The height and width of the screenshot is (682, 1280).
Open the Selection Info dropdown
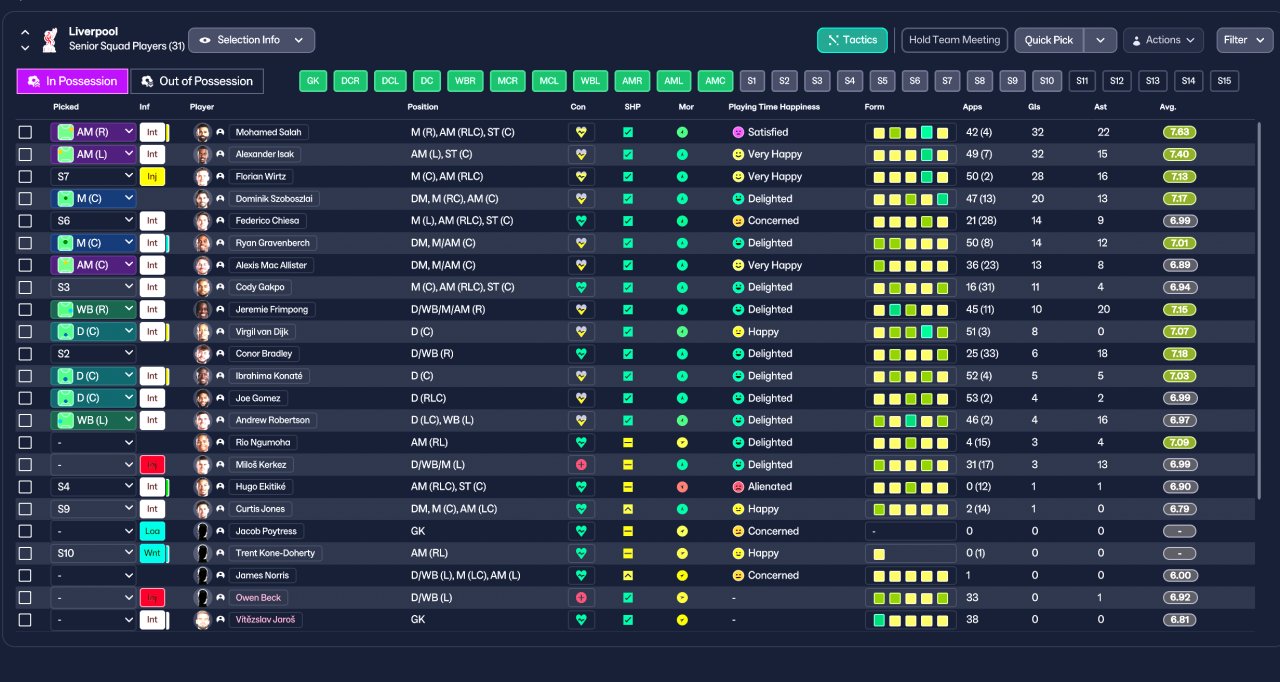[251, 40]
